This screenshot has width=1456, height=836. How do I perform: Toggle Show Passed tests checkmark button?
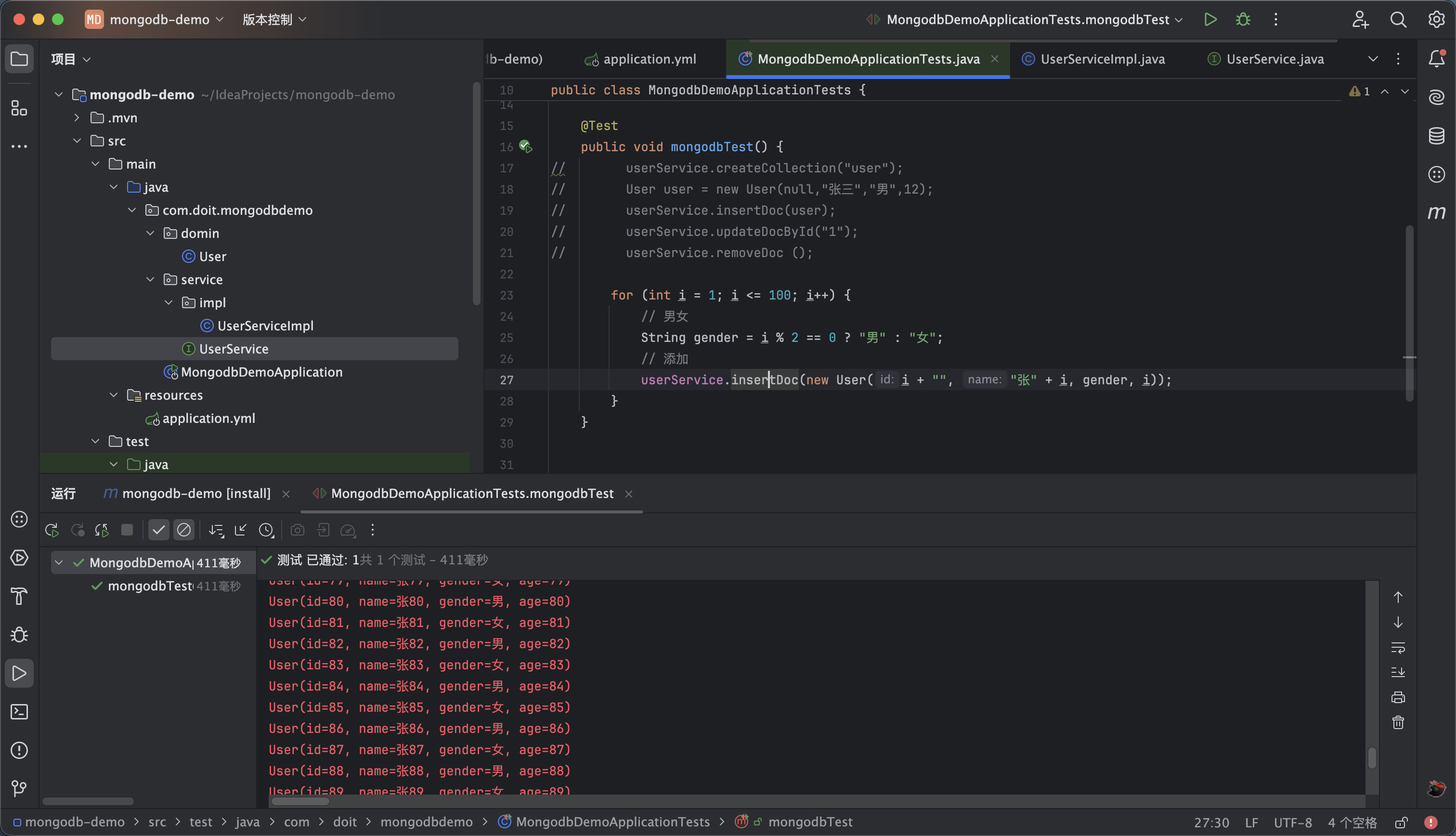[158, 530]
